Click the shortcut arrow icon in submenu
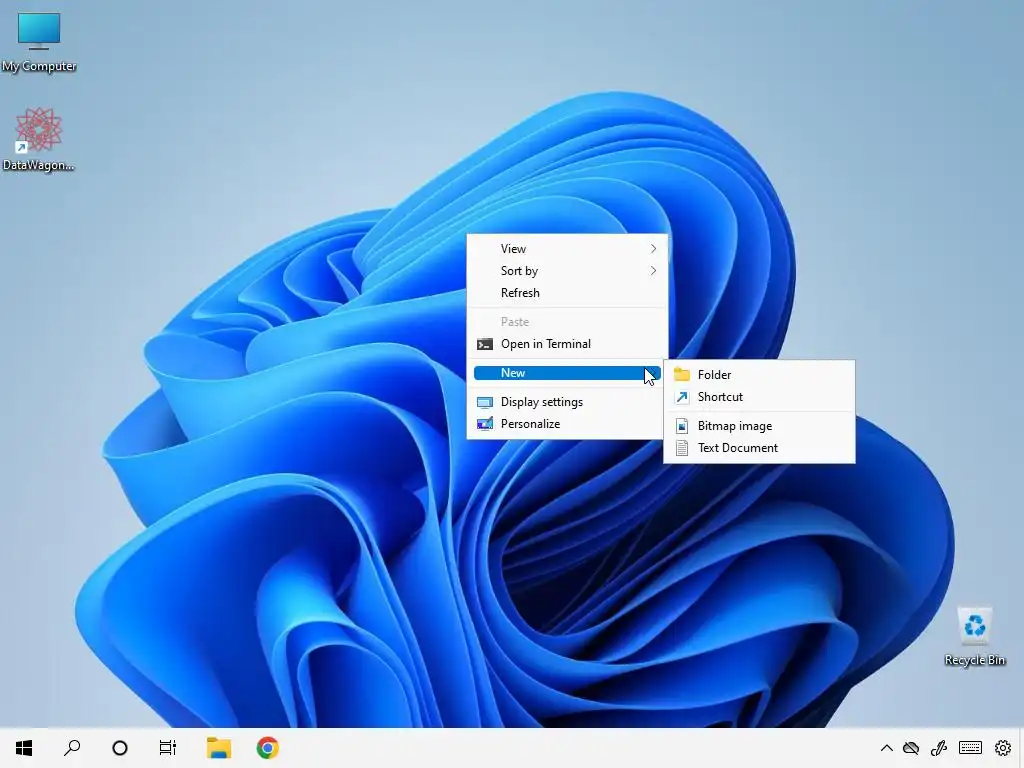 tap(682, 397)
